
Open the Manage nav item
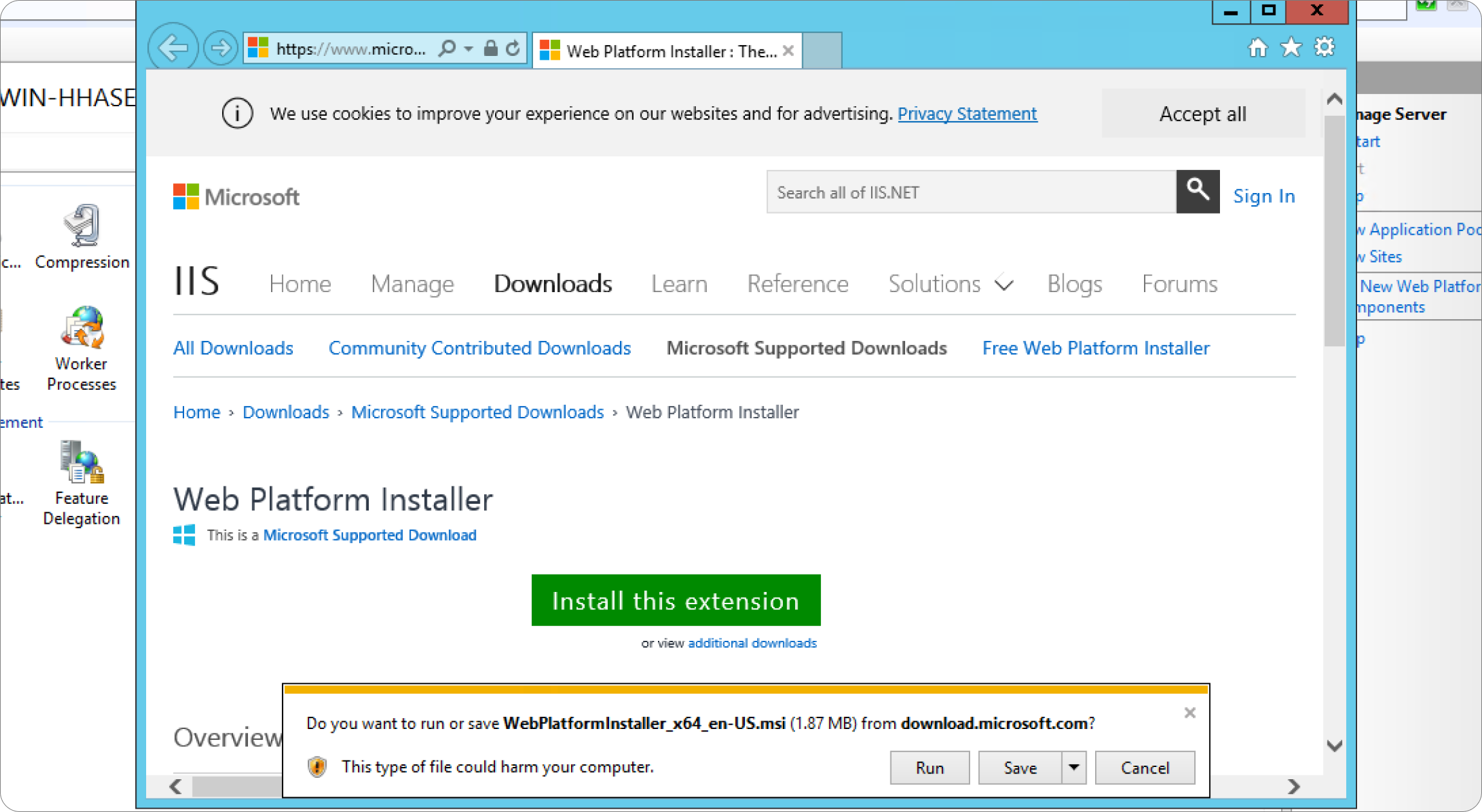click(x=412, y=284)
